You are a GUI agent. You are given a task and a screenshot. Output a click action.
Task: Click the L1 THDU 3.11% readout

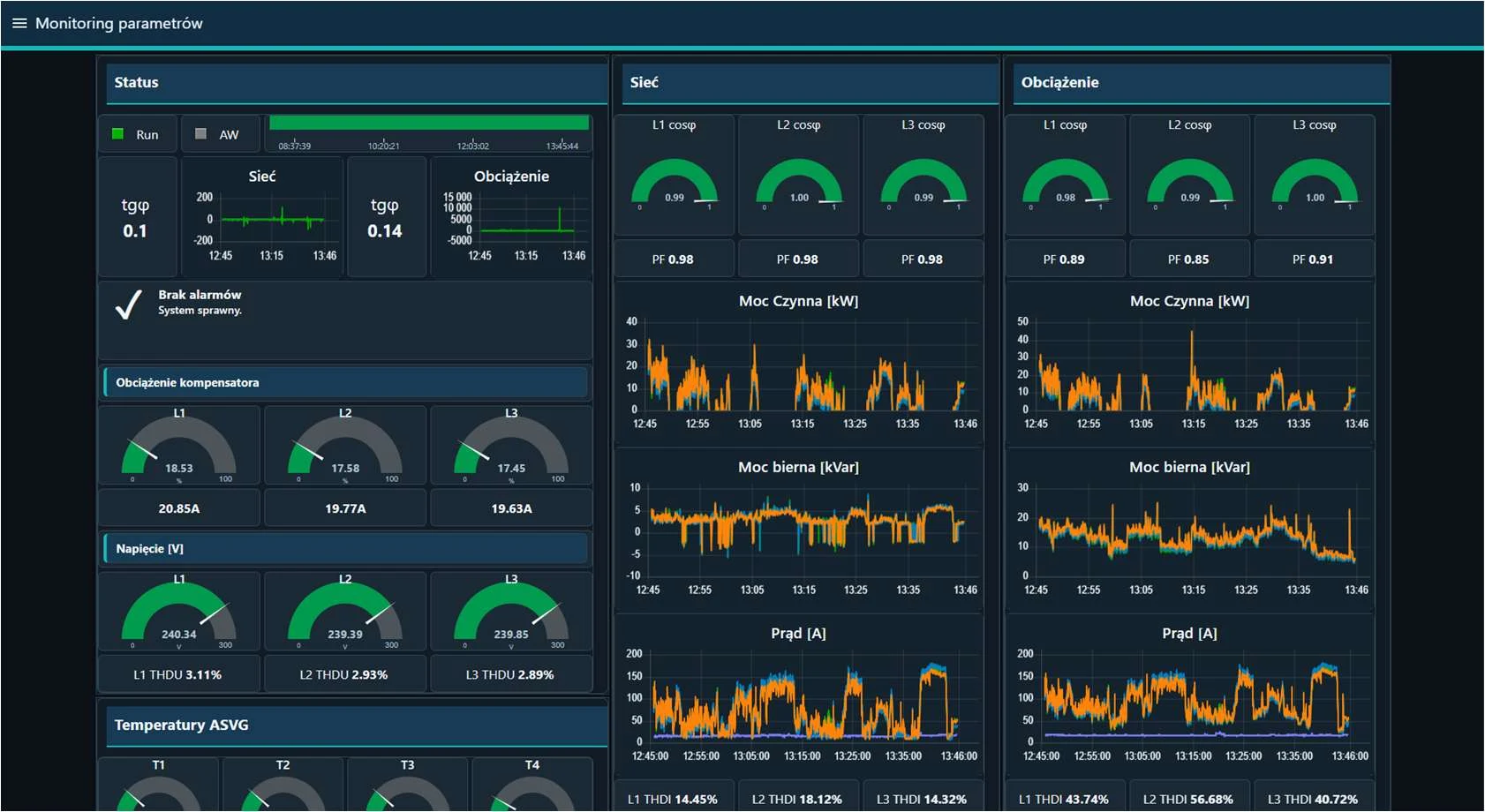179,674
